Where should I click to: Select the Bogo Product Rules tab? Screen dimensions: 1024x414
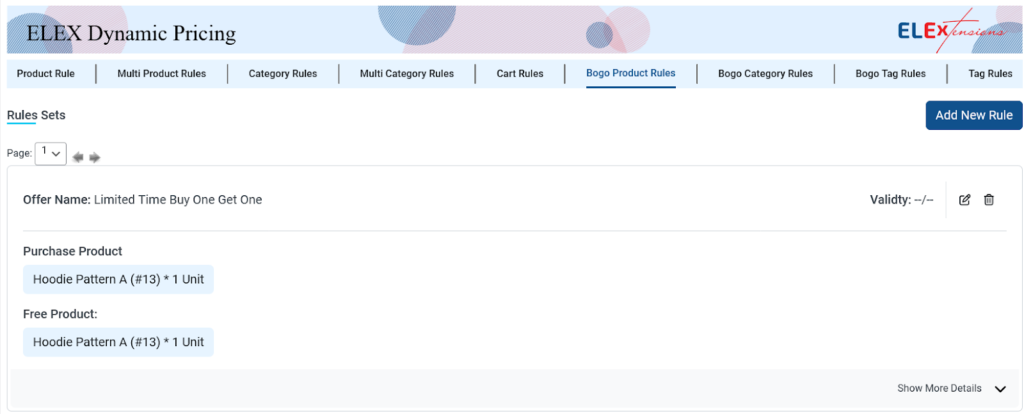click(631, 73)
